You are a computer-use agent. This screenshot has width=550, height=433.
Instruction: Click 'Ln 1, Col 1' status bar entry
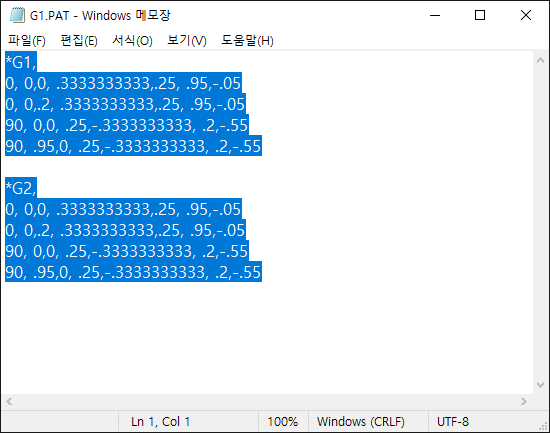161,421
